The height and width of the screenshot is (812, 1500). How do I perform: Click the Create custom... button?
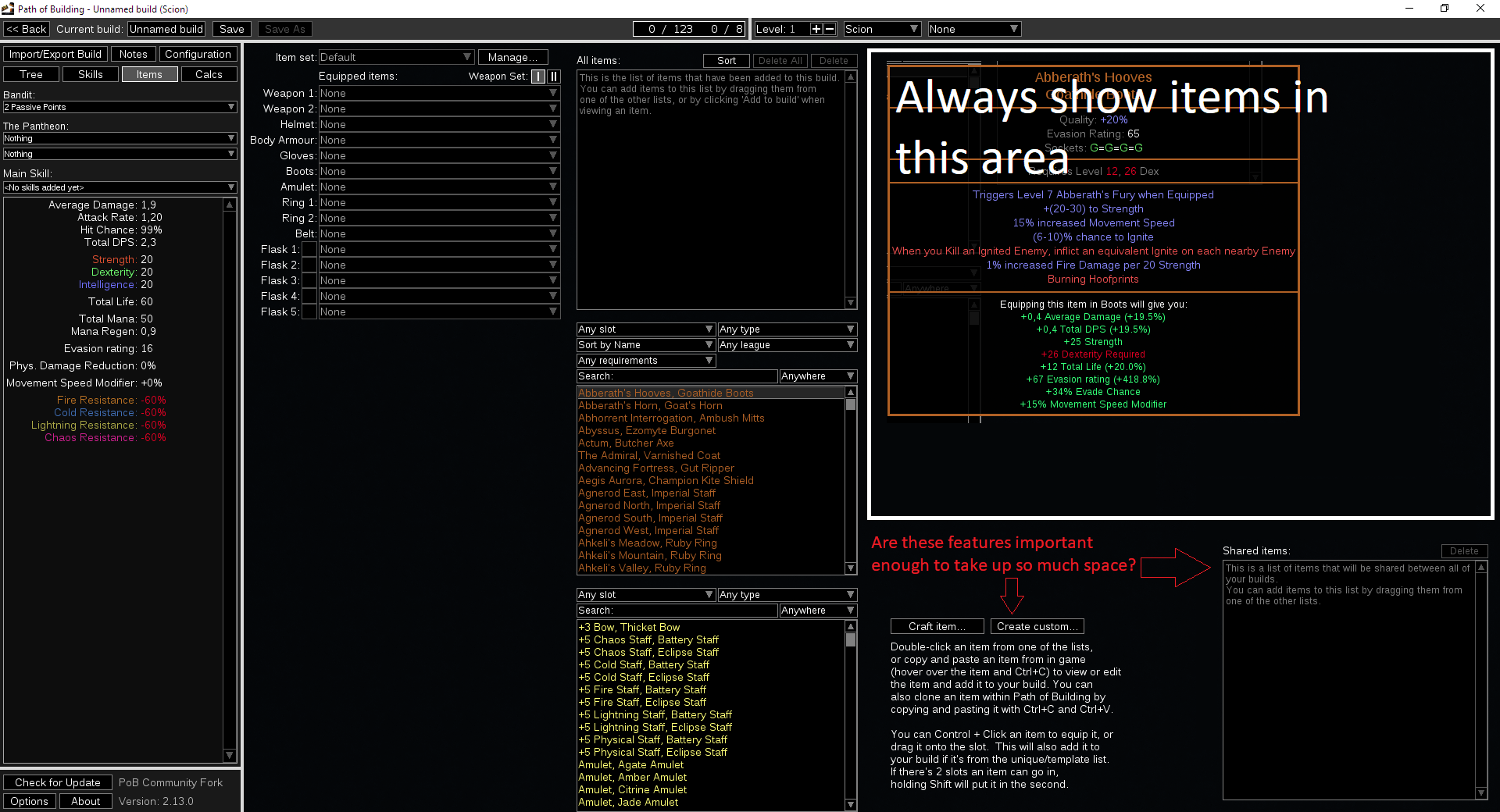[1037, 626]
